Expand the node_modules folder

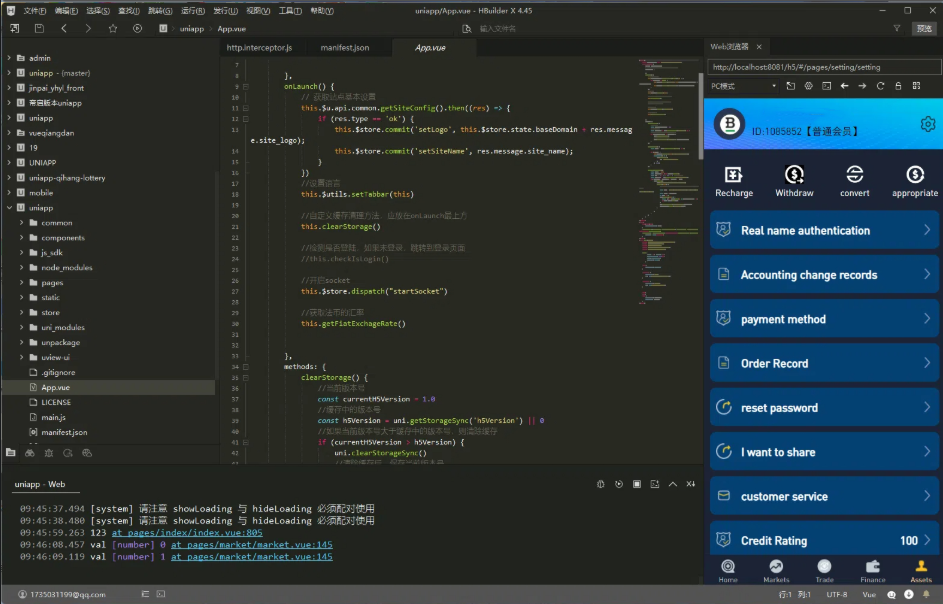coord(22,267)
